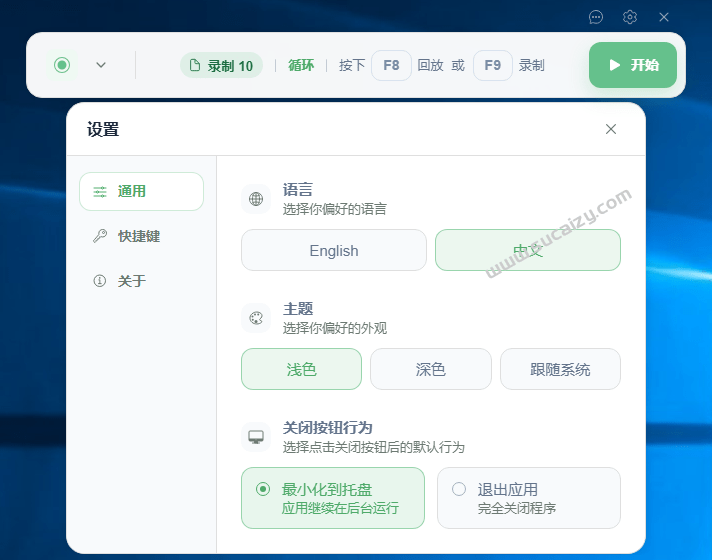Click the F8 playback hotkey box
This screenshot has height=560, width=712.
tap(391, 65)
